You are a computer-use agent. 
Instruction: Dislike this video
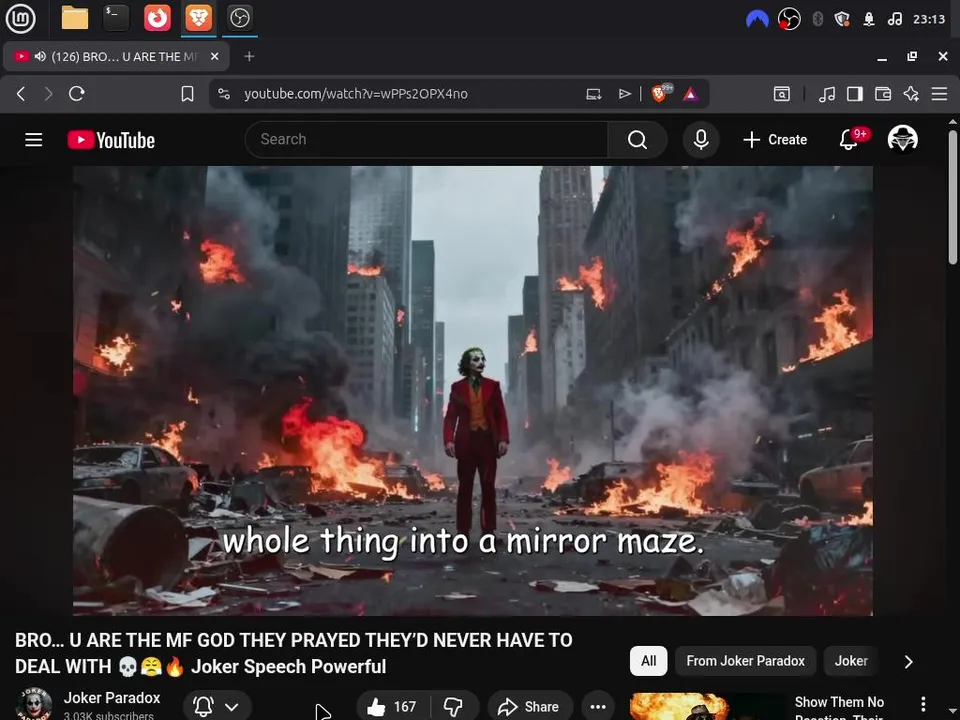[x=454, y=707]
